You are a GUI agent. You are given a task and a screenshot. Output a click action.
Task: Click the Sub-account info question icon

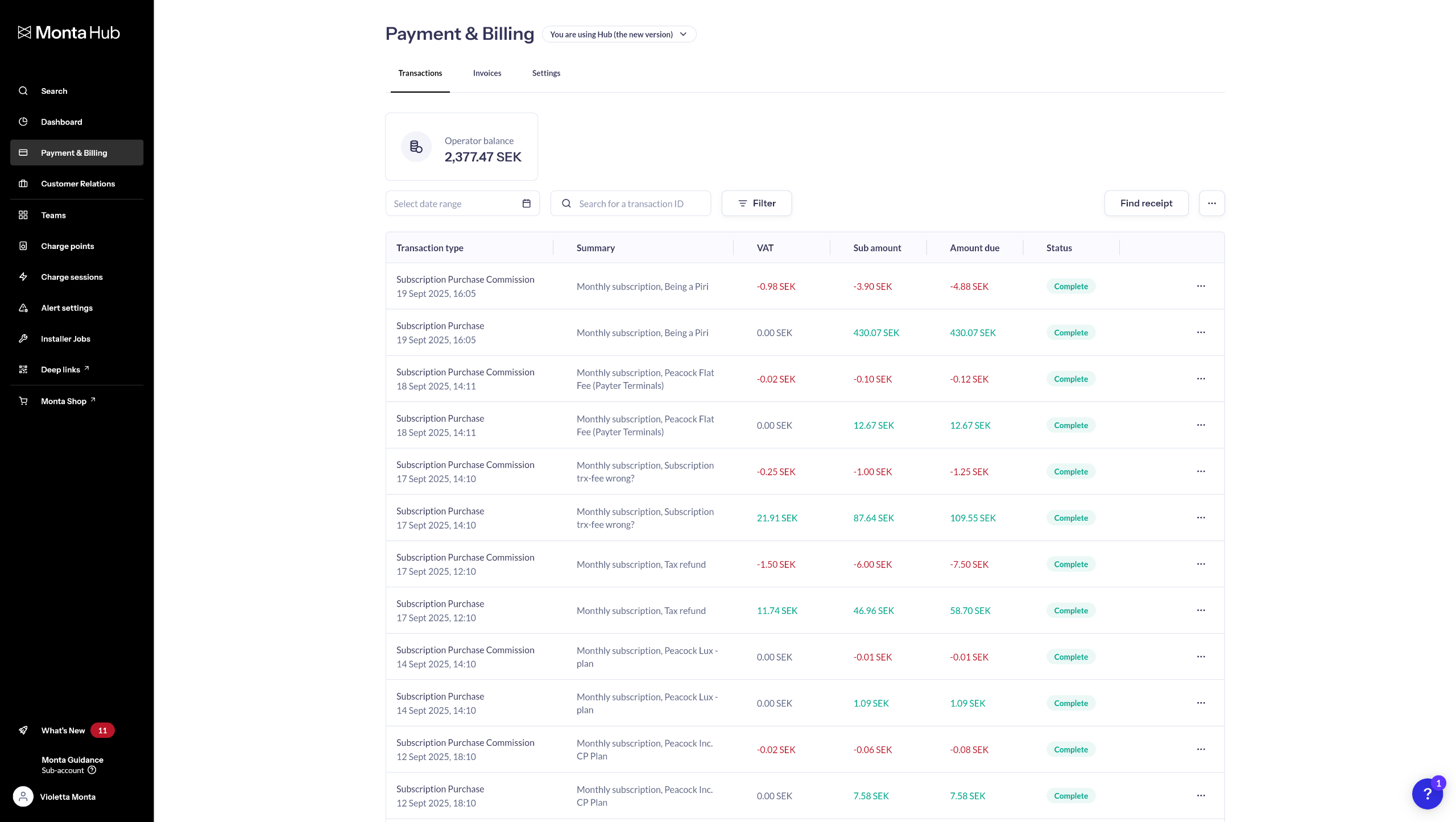pos(92,770)
